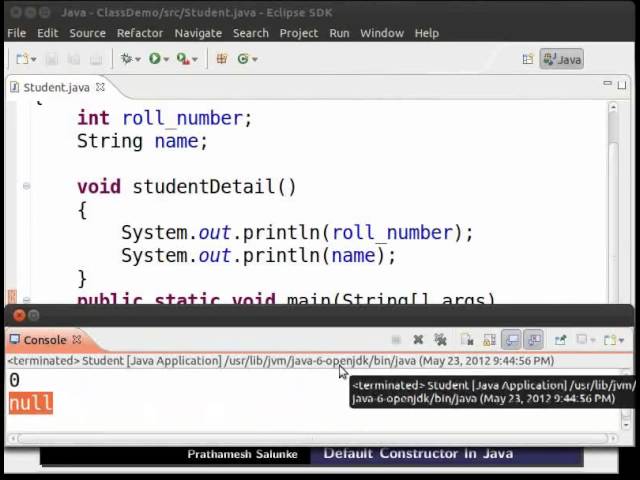The image size is (640, 480).
Task: Open the Refactor menu
Action: coord(140,33)
